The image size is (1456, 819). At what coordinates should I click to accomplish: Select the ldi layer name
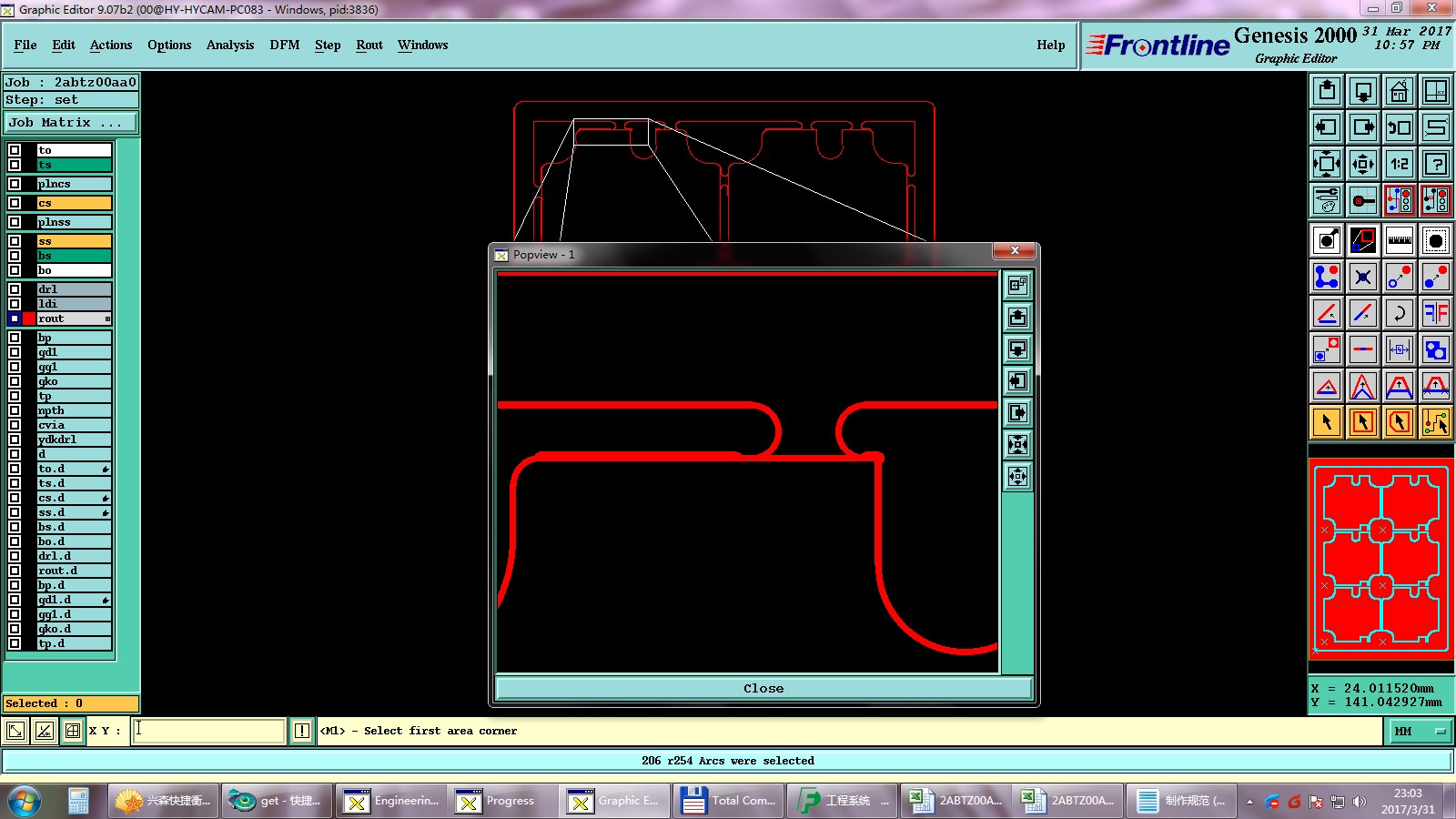(74, 304)
